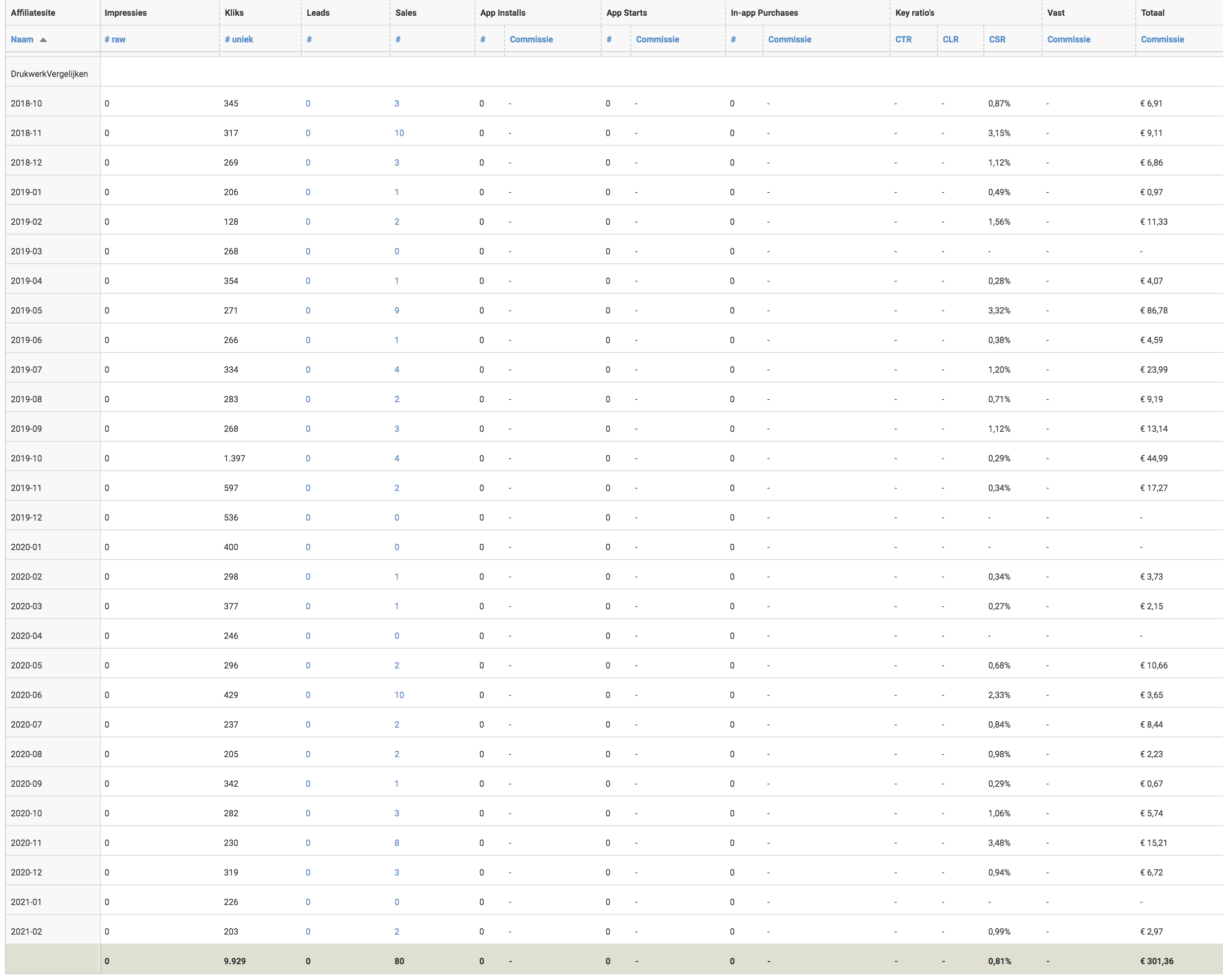The image size is (1223, 980).
Task: Select the 3,48% CSR value
Action: point(999,843)
